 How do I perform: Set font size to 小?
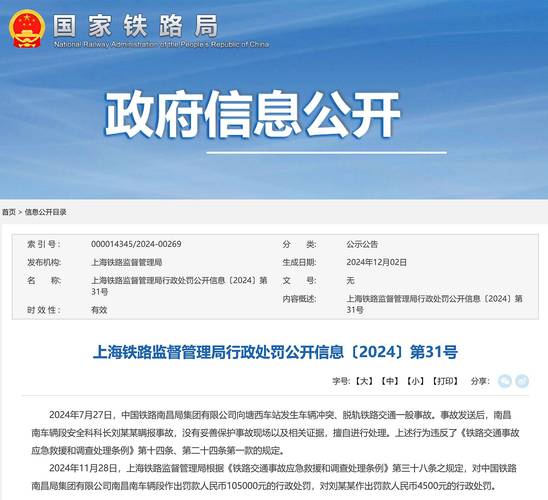[415, 381]
